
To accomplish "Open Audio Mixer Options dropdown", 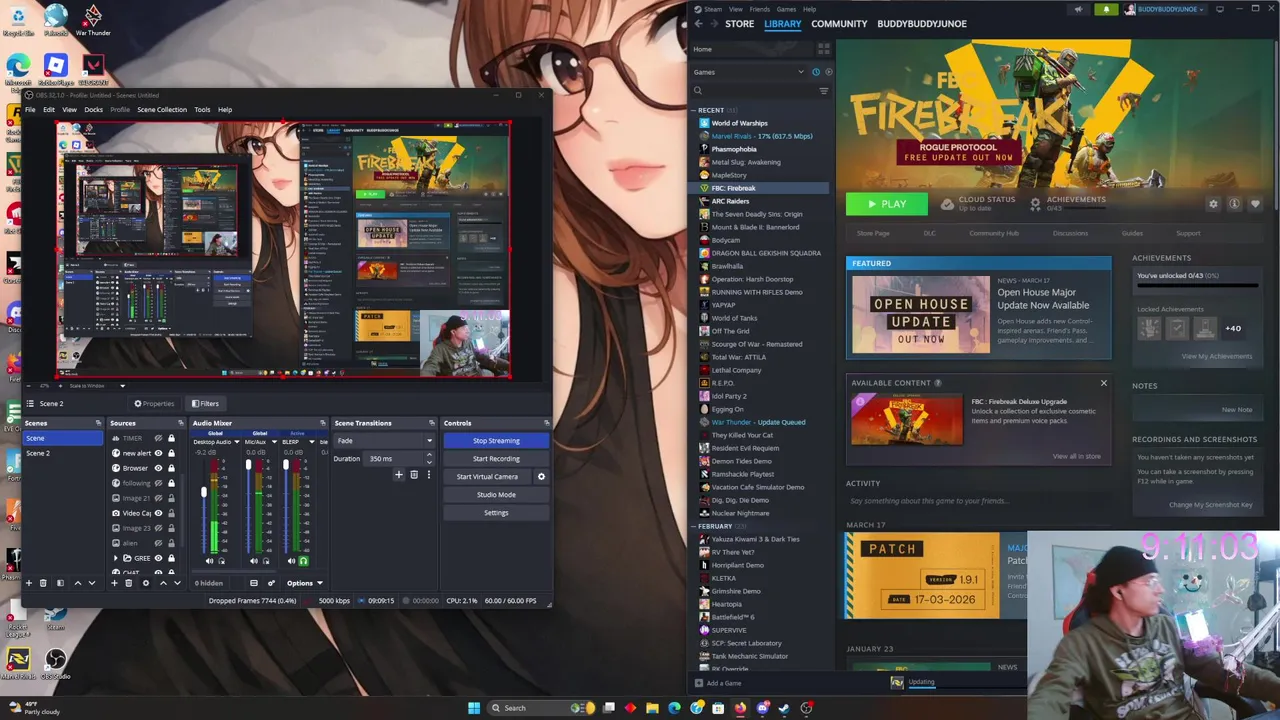I will tap(304, 583).
